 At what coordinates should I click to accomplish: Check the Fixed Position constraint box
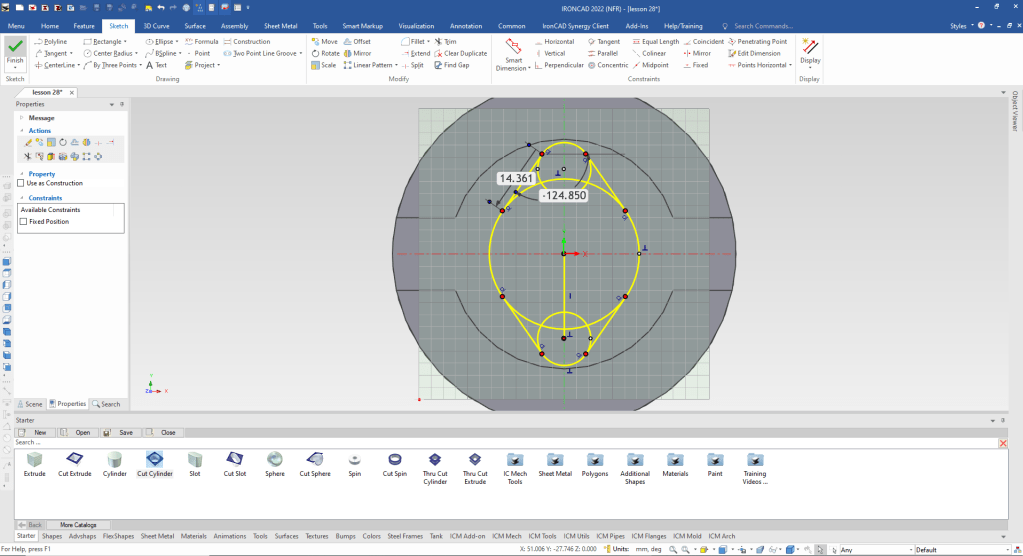(24, 221)
